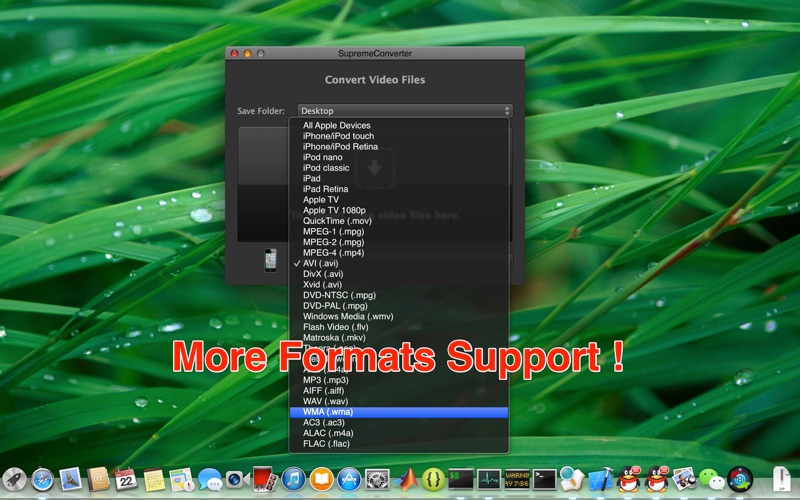Launch FaceTime camera icon in dock
The width and height of the screenshot is (800, 500).
237,480
